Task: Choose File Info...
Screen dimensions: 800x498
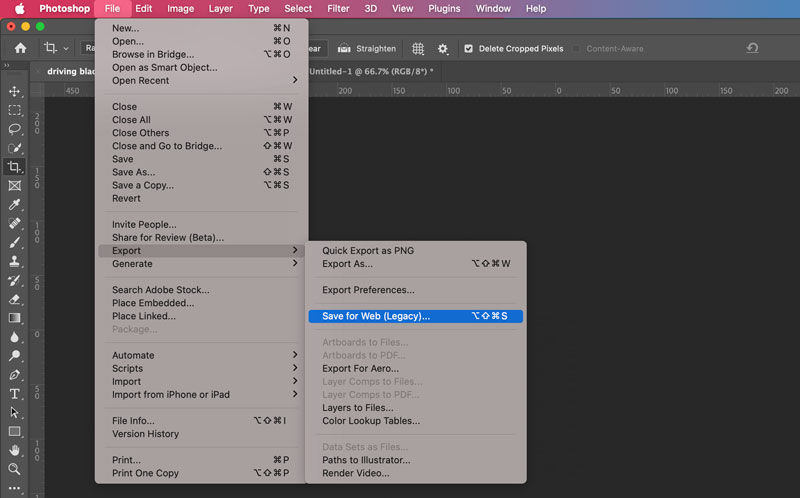Action: pyautogui.click(x=202, y=420)
